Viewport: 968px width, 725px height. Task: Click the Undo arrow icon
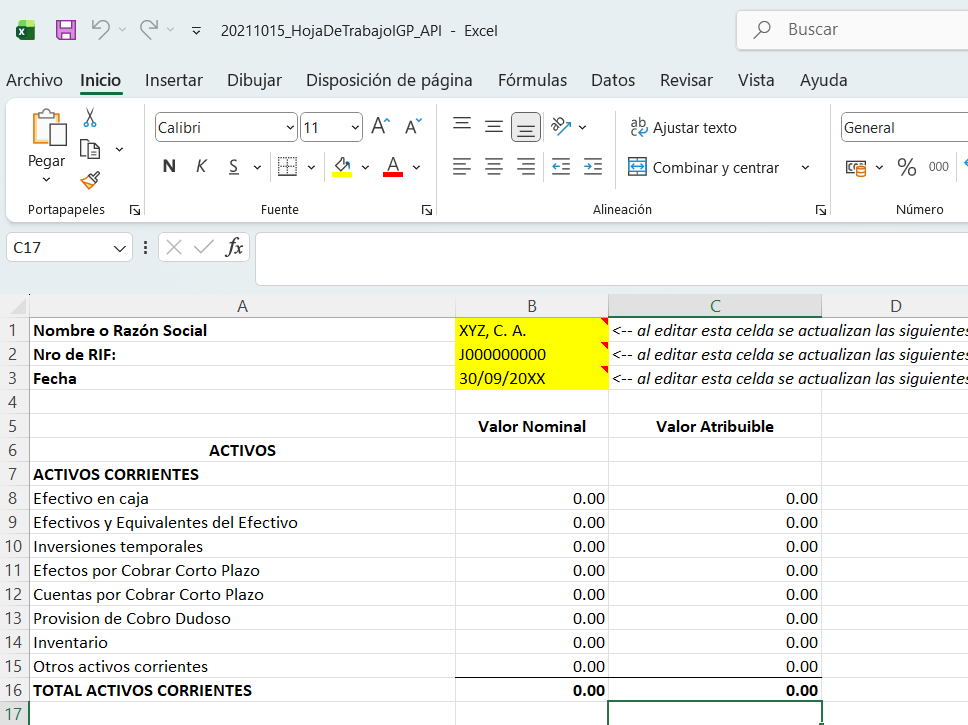[100, 30]
